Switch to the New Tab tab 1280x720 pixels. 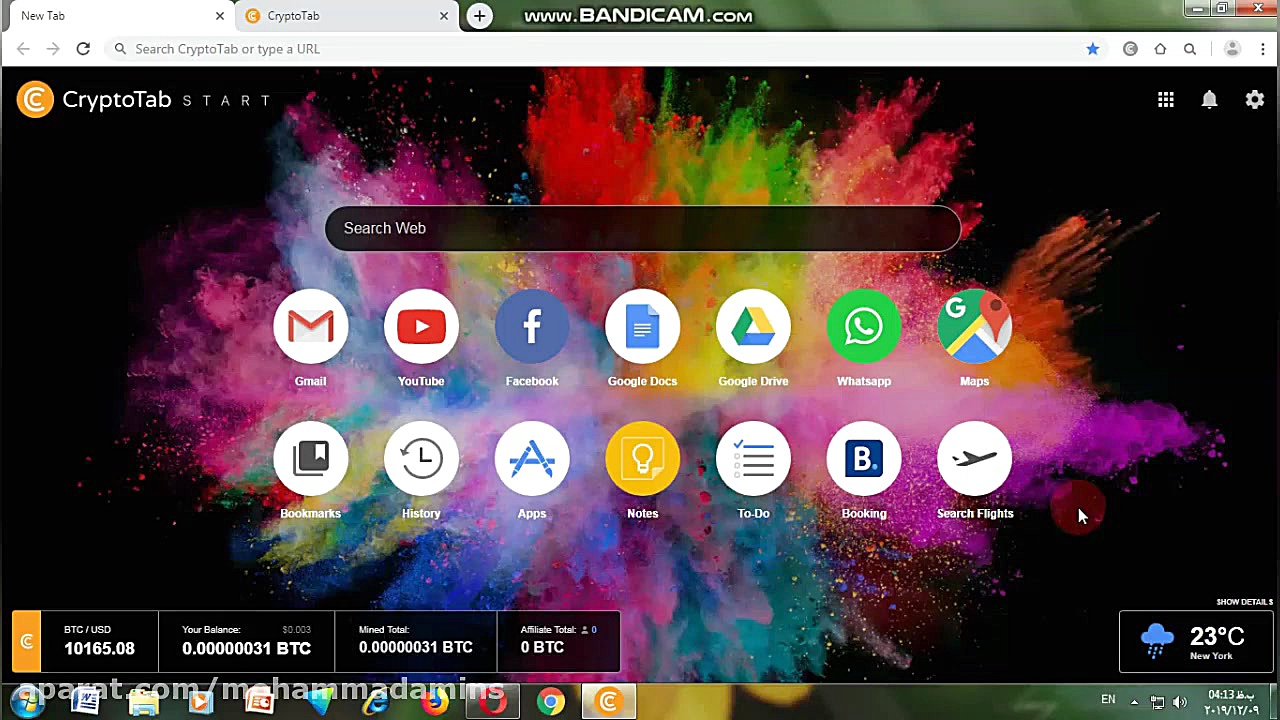119,16
